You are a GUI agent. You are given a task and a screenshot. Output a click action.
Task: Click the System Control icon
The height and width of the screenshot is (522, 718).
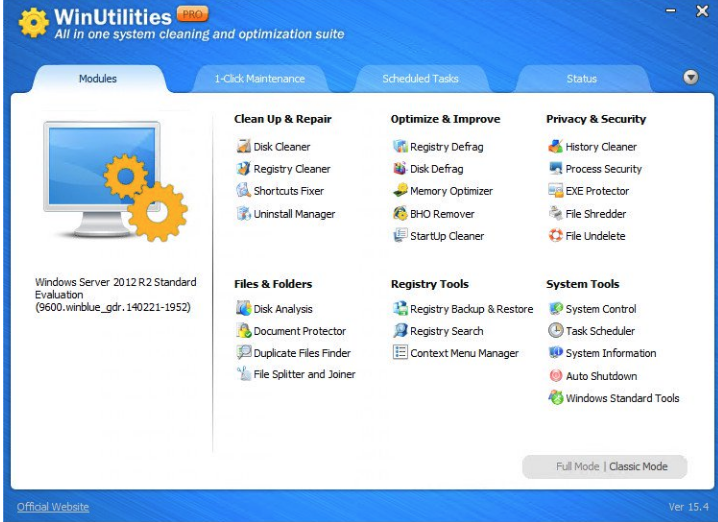click(x=555, y=309)
